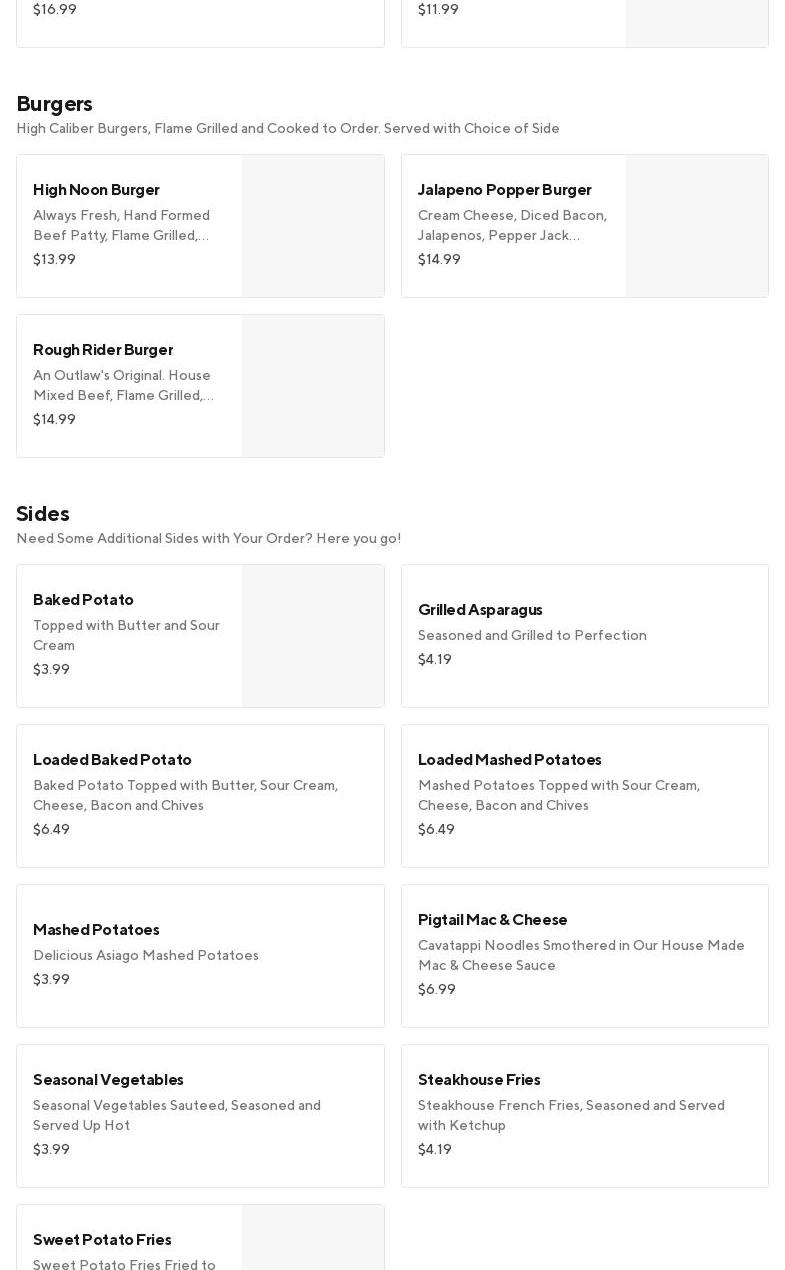Viewport: 785px width, 1270px height.
Task: Open the Loaded Mashed Potatoes card
Action: 584,796
